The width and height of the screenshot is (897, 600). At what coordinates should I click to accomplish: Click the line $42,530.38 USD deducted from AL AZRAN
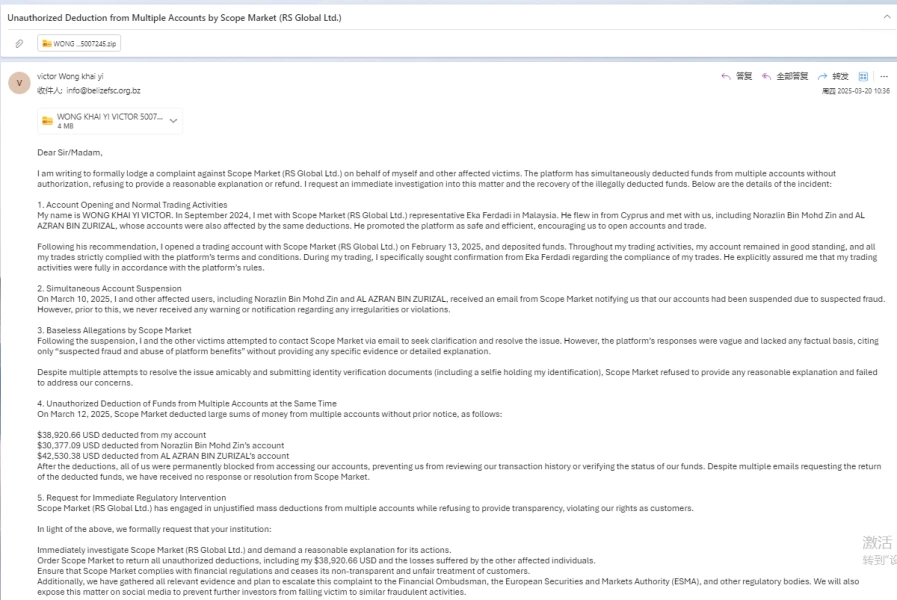163,456
